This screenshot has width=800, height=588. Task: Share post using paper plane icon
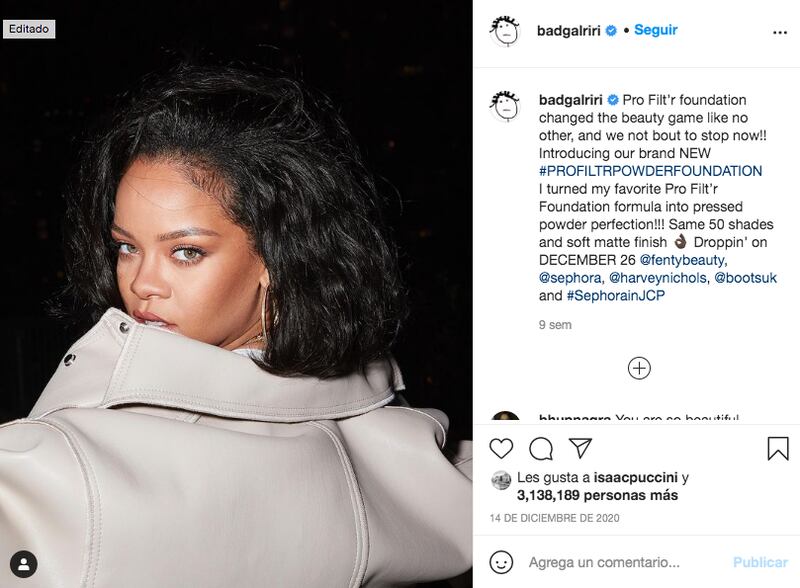(580, 448)
